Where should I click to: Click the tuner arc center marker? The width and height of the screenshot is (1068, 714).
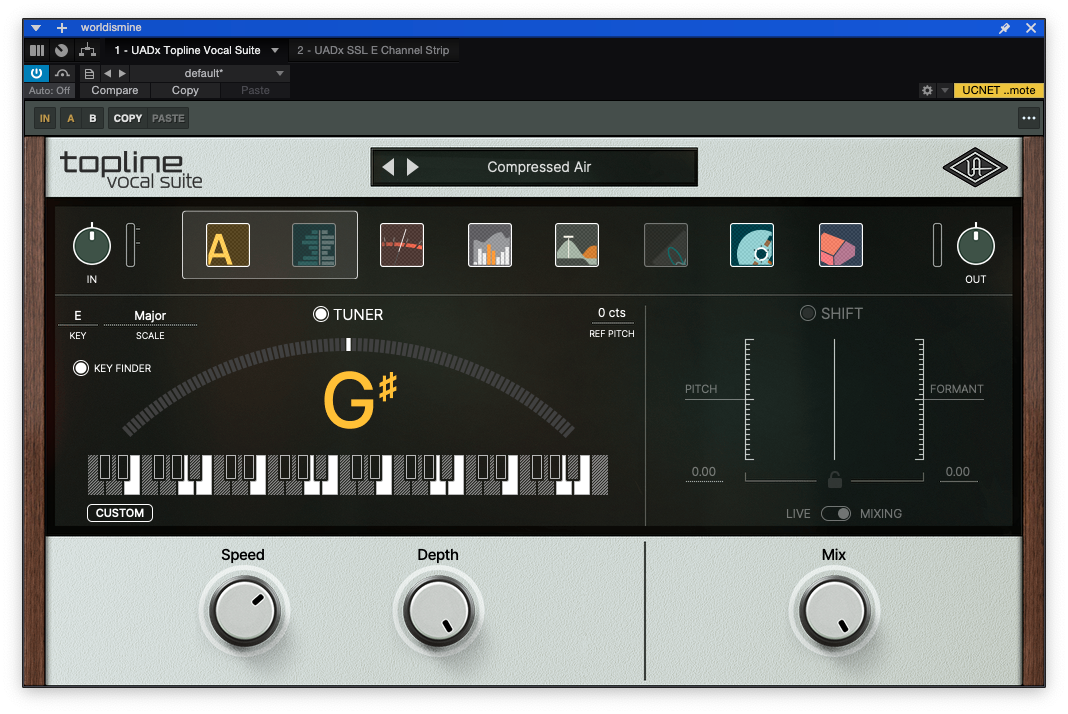(349, 344)
